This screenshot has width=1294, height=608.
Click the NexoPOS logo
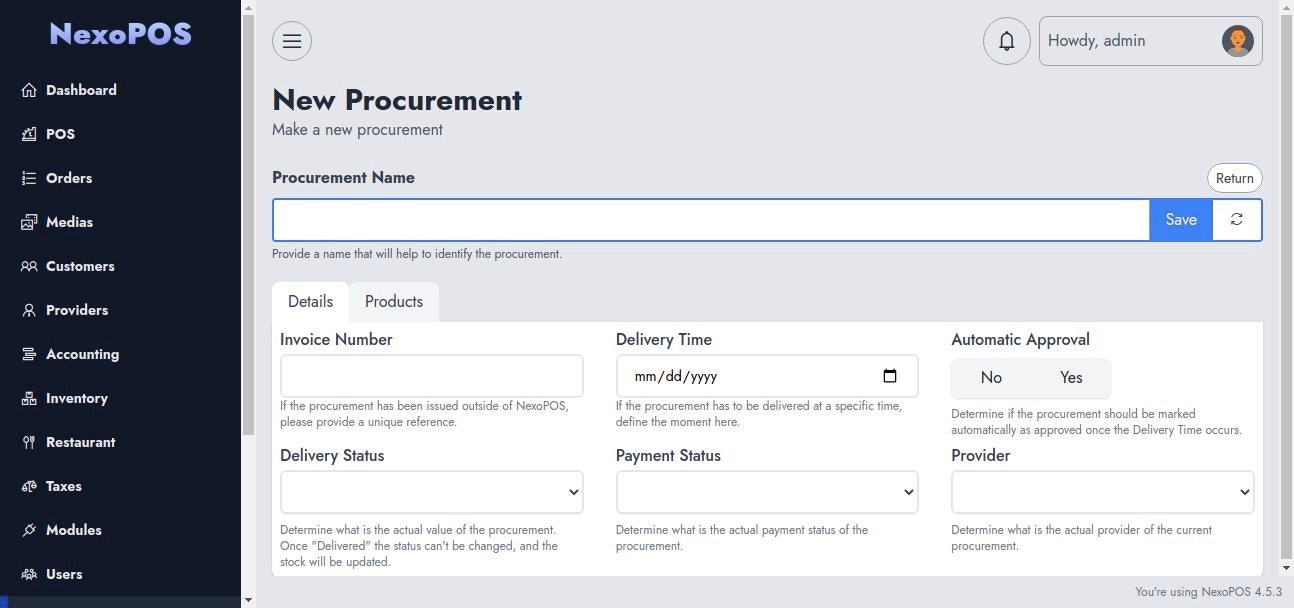[x=120, y=34]
